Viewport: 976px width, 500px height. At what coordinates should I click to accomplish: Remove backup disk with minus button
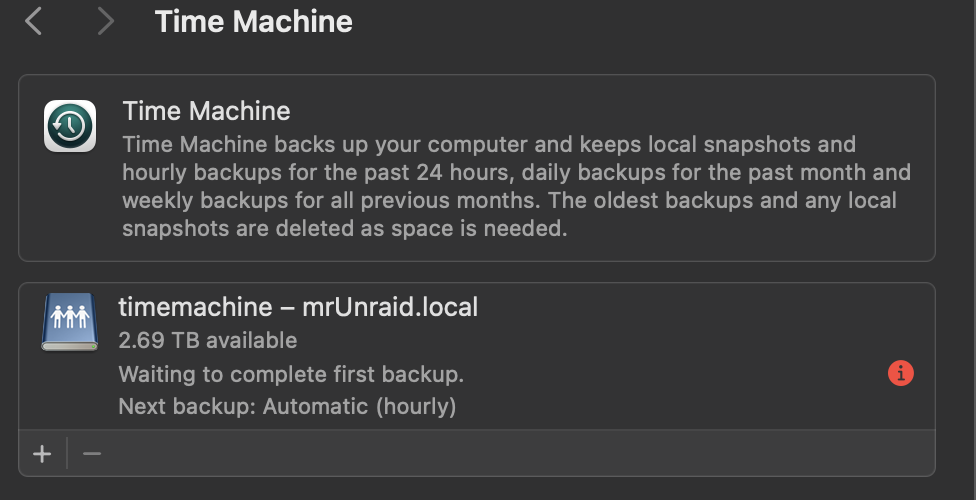(x=92, y=454)
